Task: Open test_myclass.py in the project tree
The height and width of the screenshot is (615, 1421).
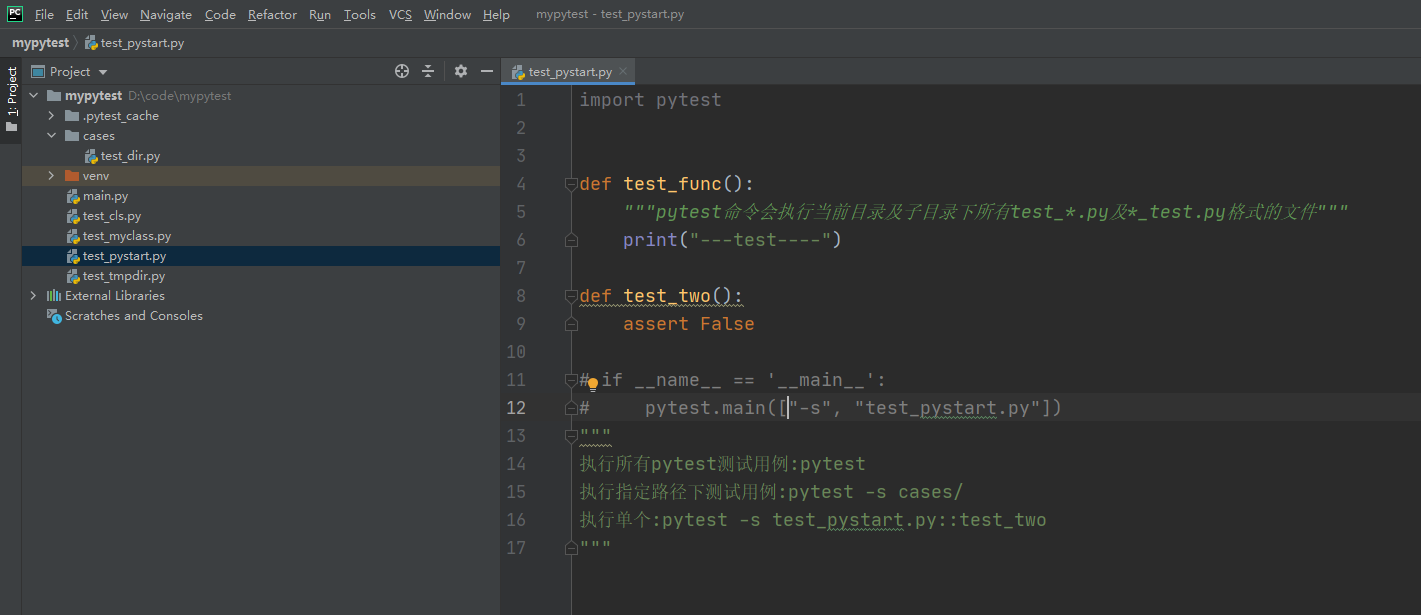Action: pos(126,236)
